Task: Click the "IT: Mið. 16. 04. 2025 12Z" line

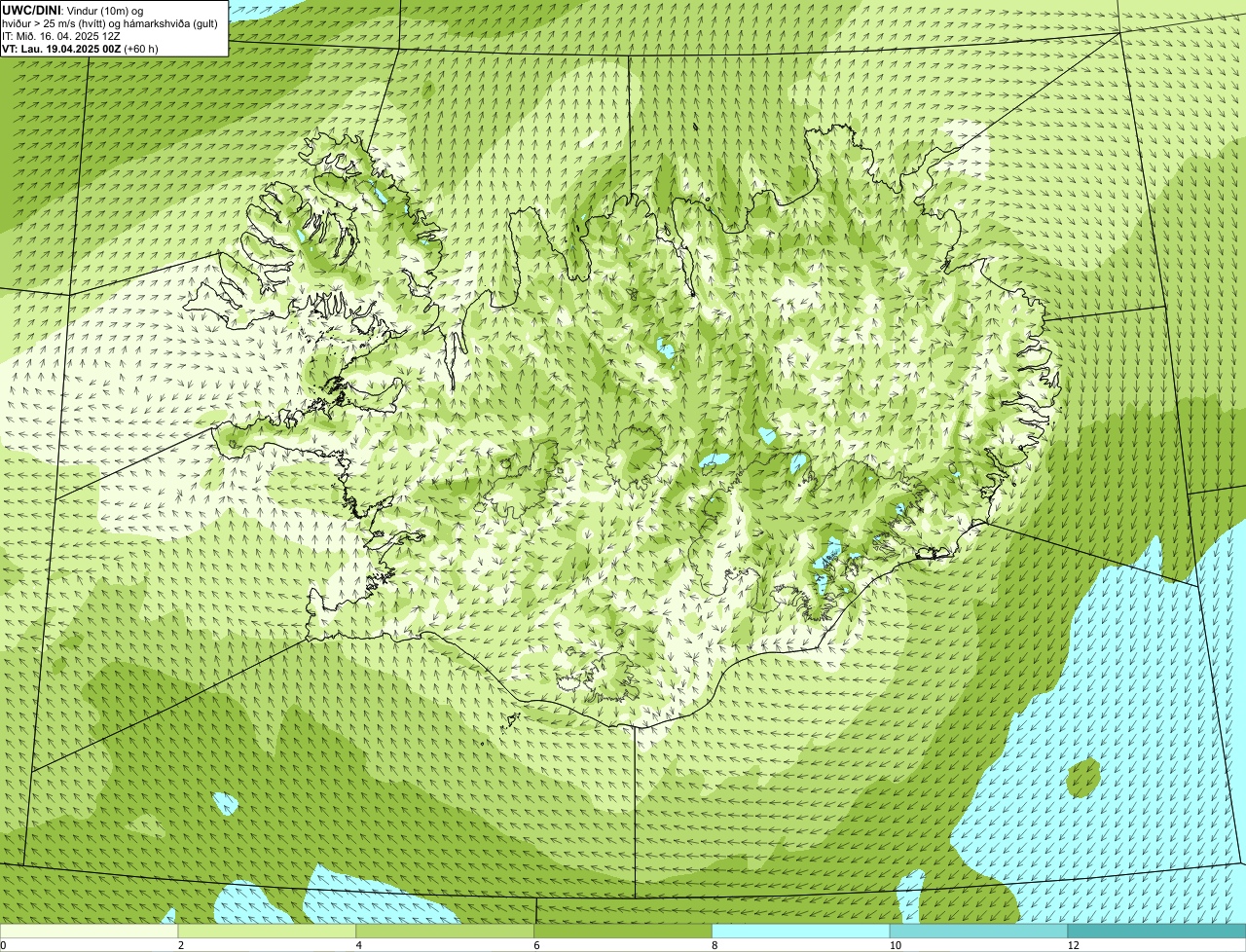Action: (x=61, y=36)
